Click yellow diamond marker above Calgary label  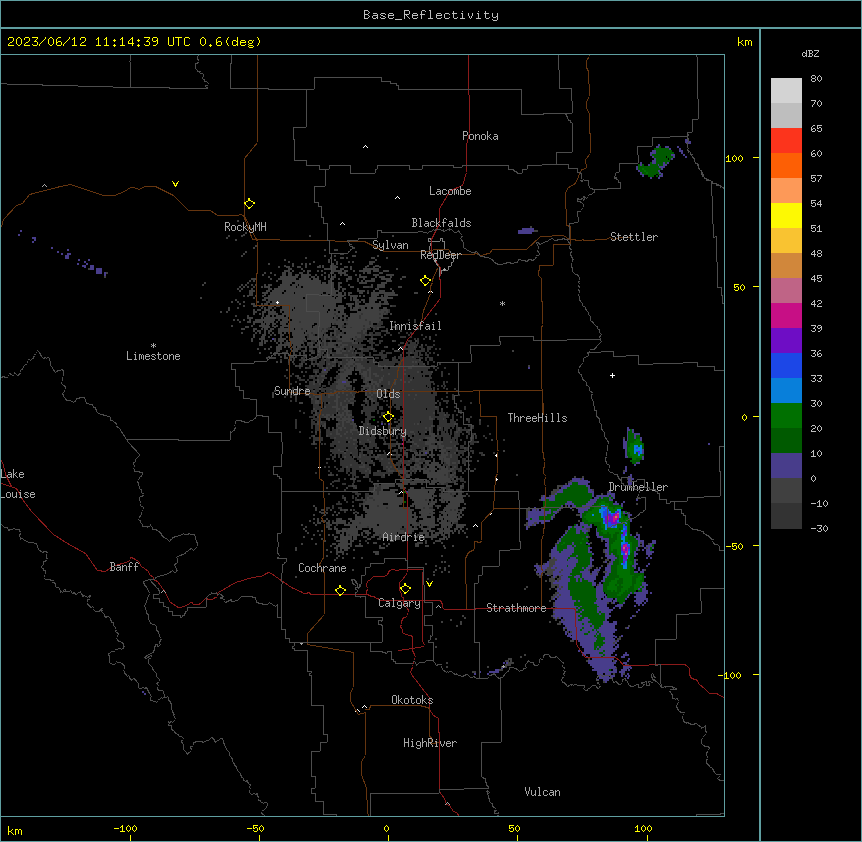(405, 589)
